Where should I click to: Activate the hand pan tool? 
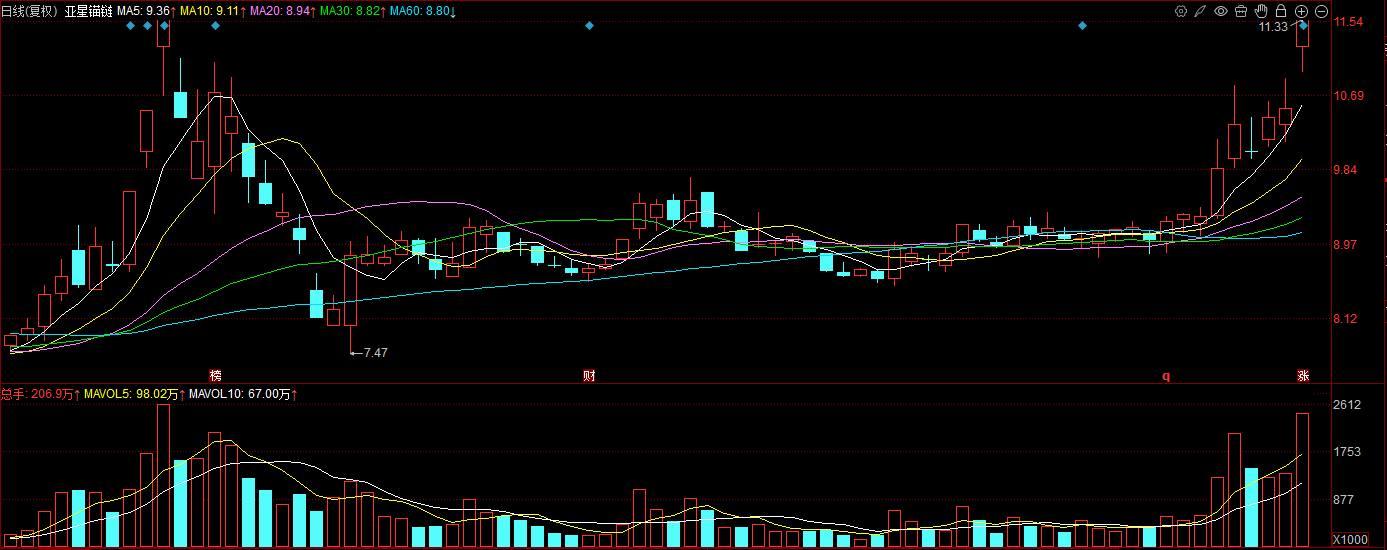(1261, 11)
